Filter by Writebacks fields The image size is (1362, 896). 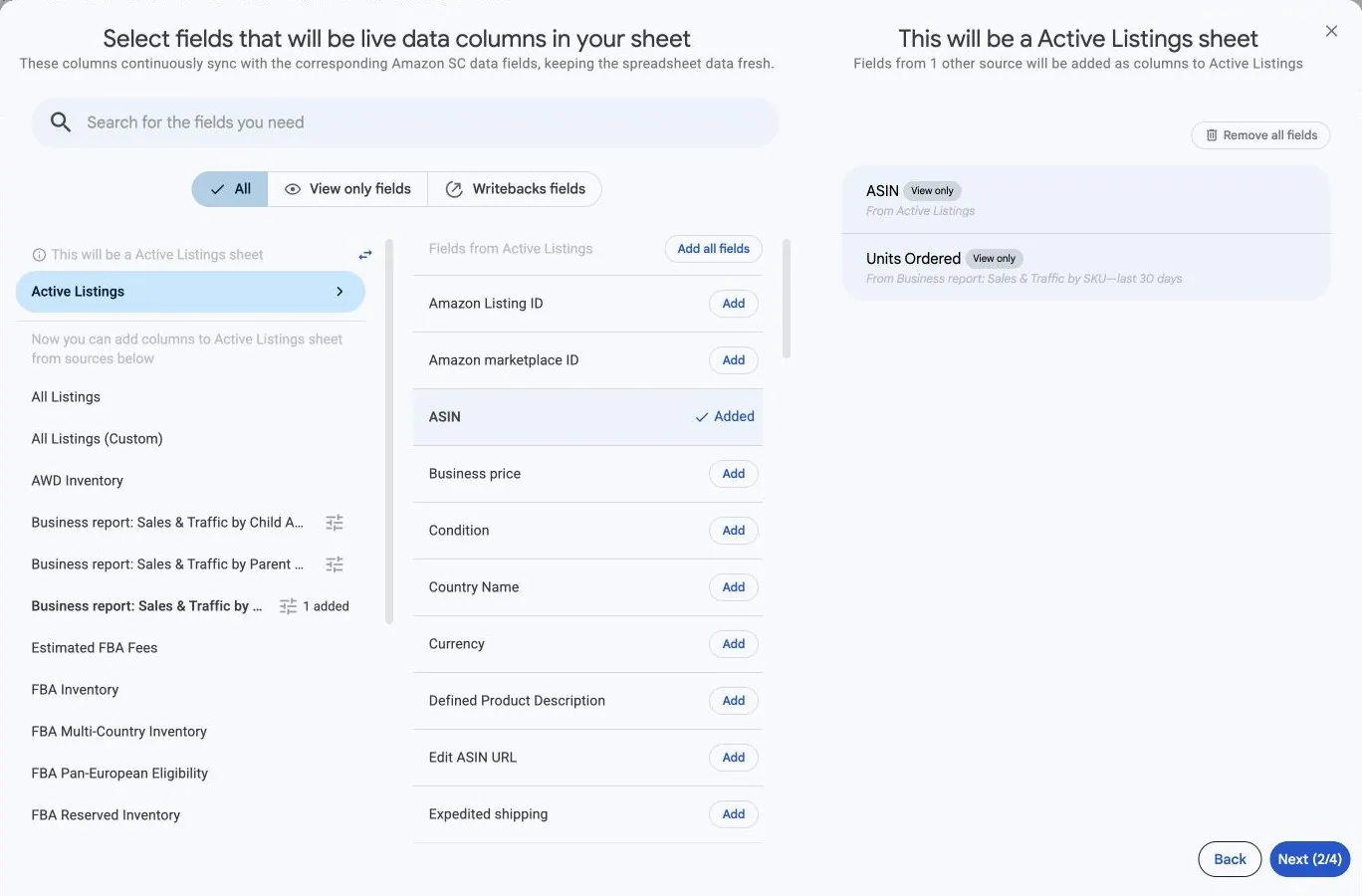[515, 189]
